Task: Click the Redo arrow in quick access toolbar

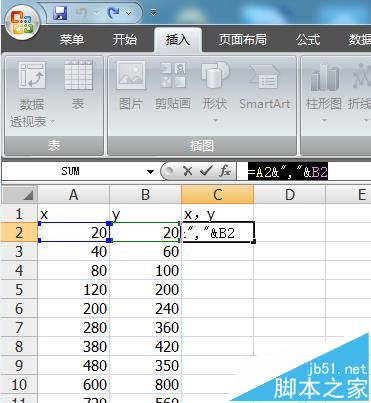Action: (114, 13)
